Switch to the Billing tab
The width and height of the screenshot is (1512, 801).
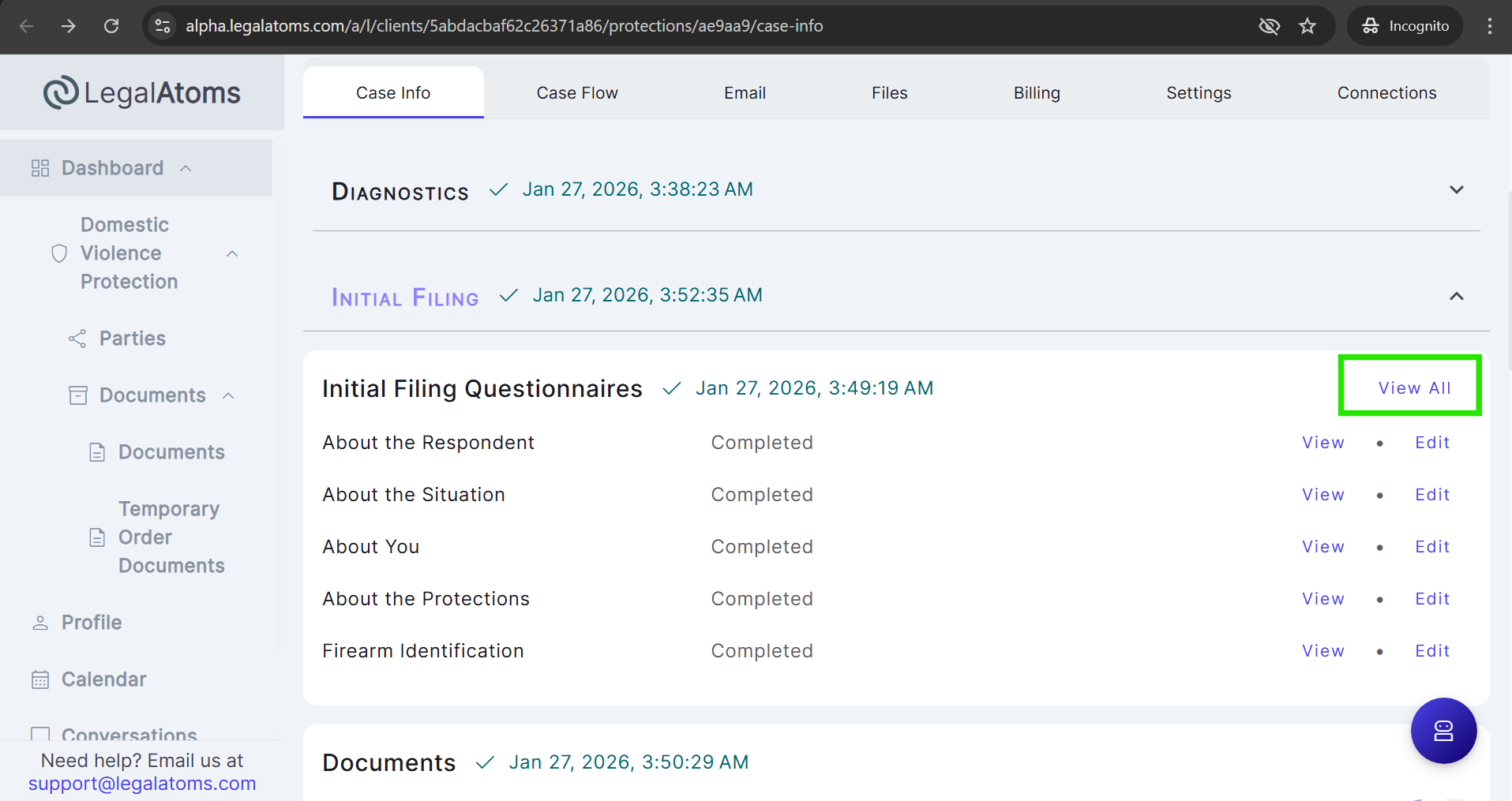[1036, 93]
